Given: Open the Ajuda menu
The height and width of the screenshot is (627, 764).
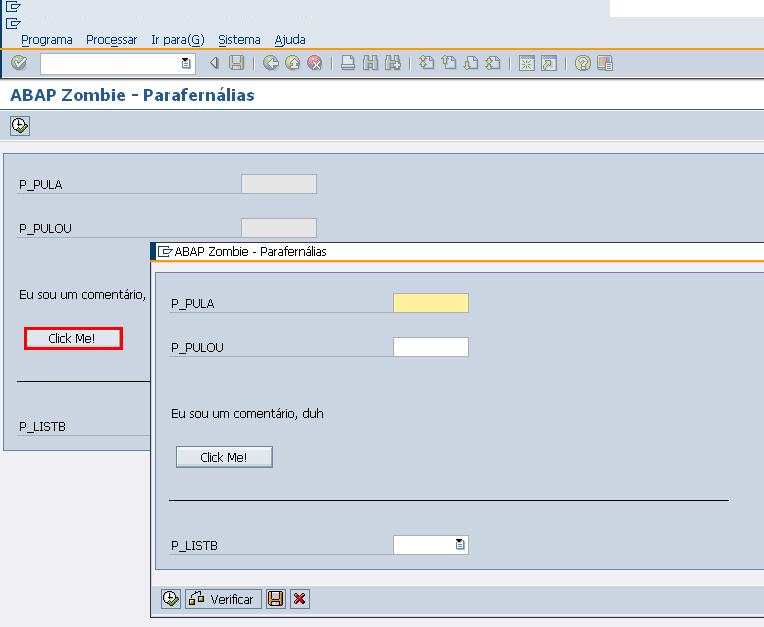Looking at the screenshot, I should point(290,40).
